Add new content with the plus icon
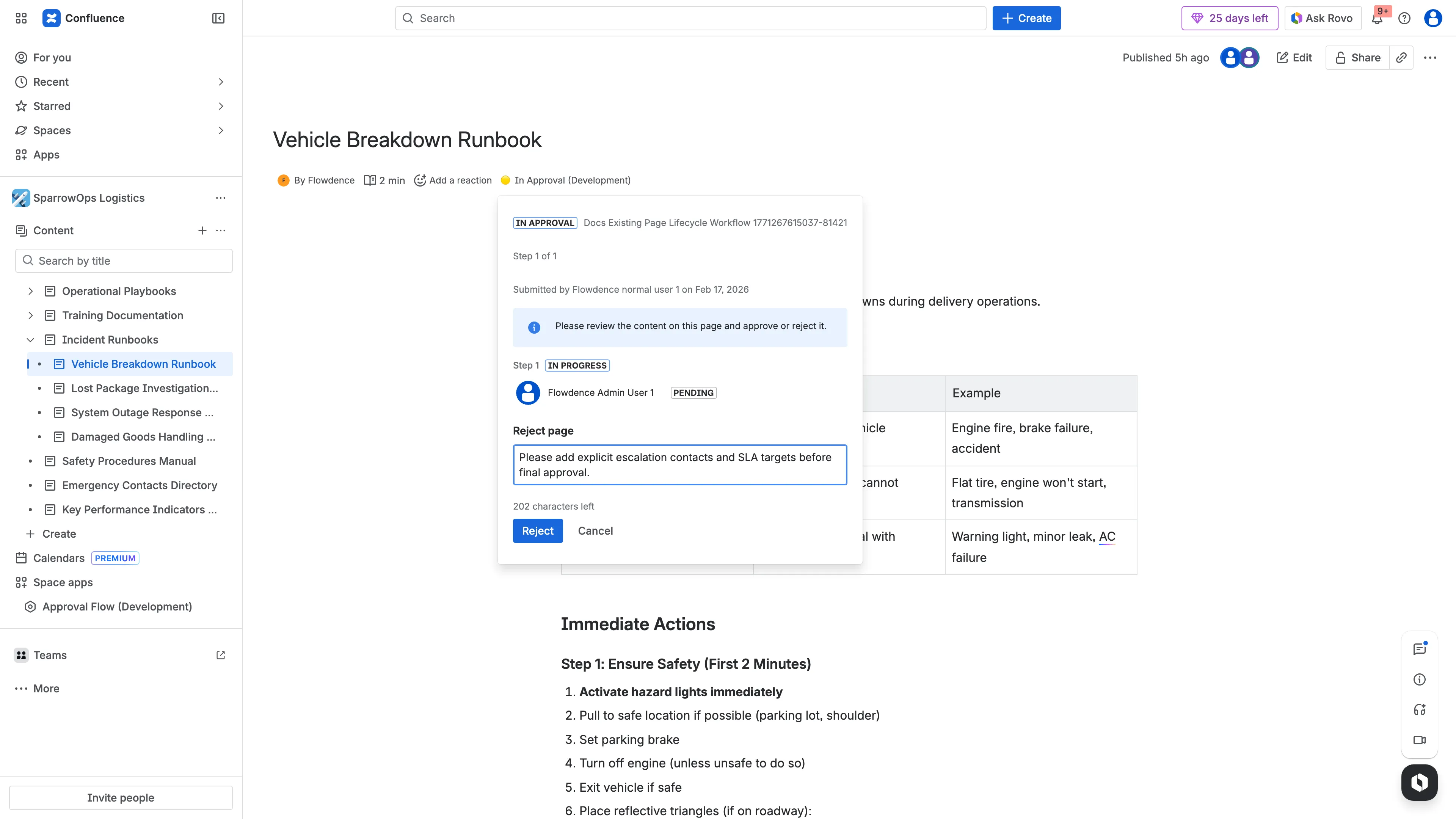This screenshot has height=819, width=1456. [x=202, y=231]
